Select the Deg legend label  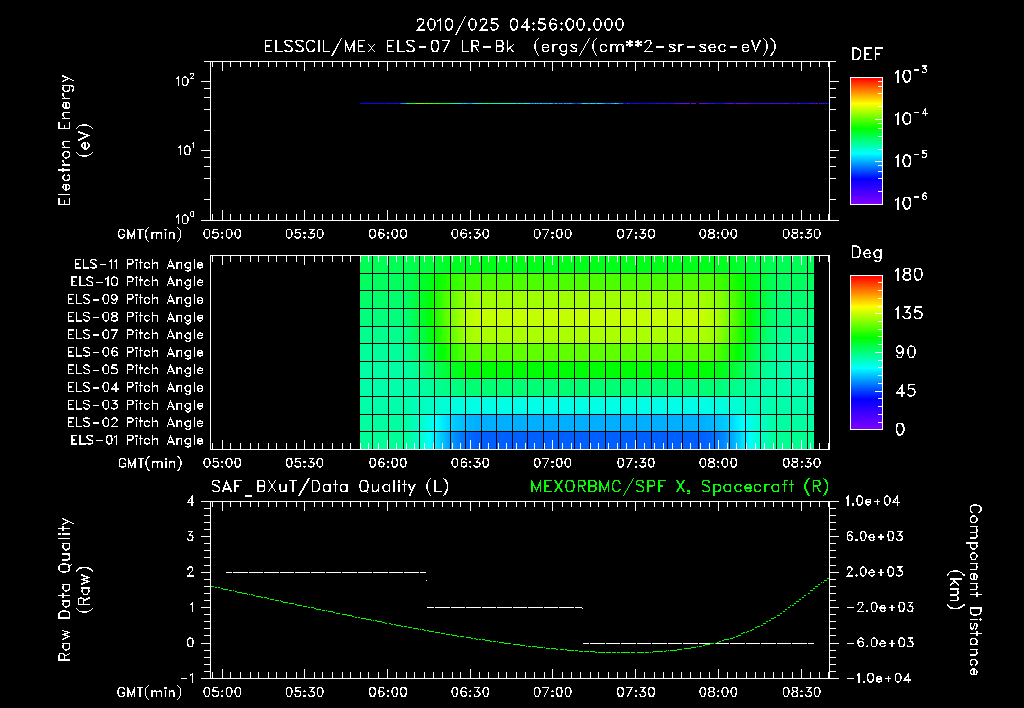coord(867,253)
